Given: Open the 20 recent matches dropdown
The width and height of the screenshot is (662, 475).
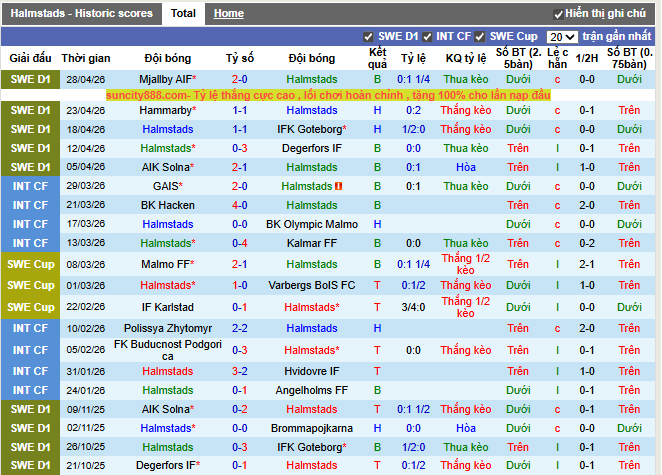Looking at the screenshot, I should (x=562, y=37).
